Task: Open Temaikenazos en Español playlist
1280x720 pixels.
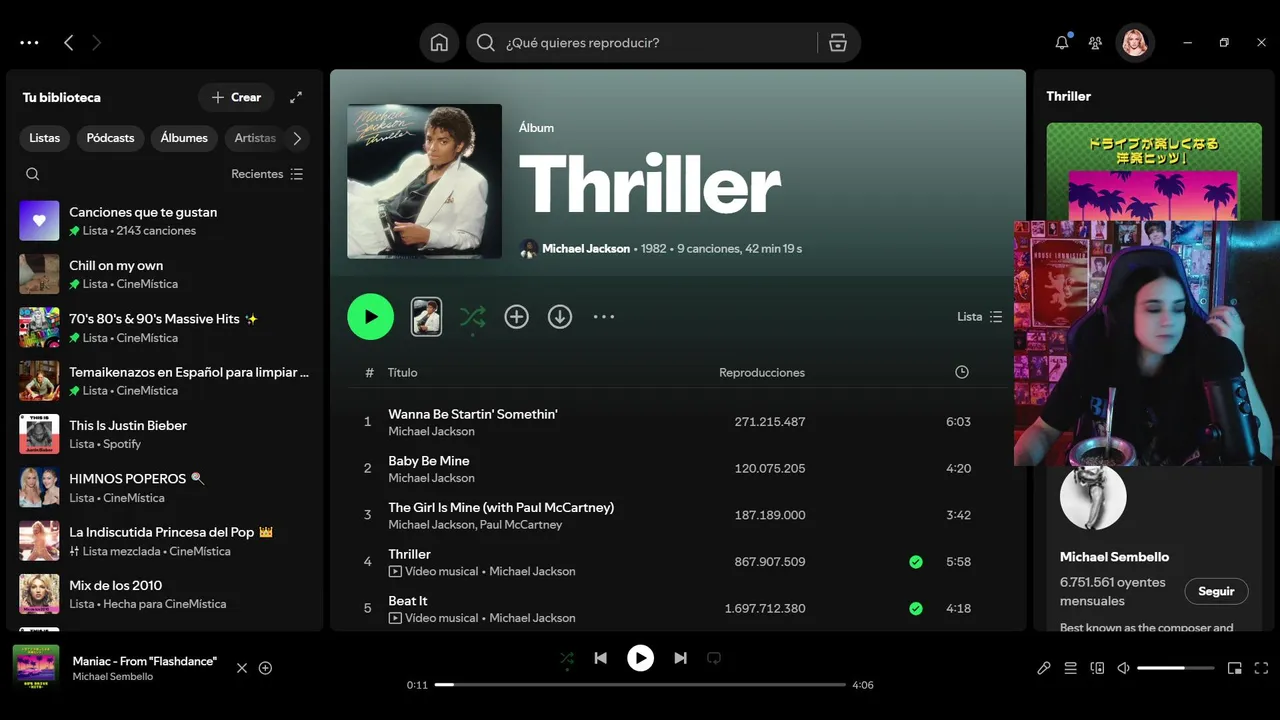Action: click(x=165, y=381)
